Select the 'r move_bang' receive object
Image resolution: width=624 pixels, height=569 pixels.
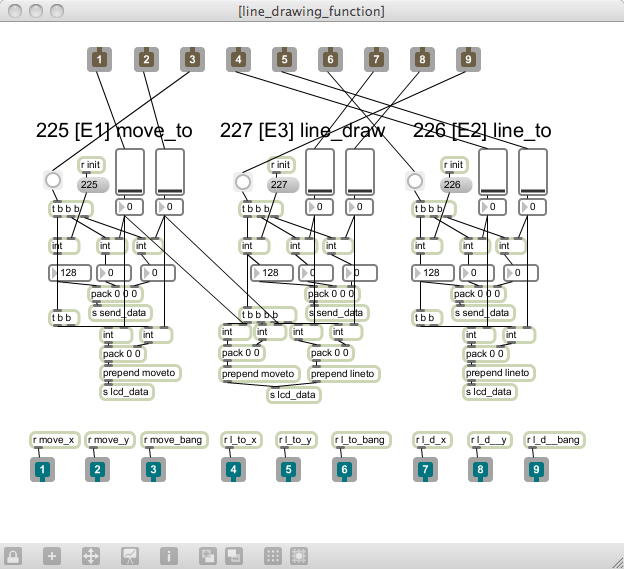tap(174, 440)
